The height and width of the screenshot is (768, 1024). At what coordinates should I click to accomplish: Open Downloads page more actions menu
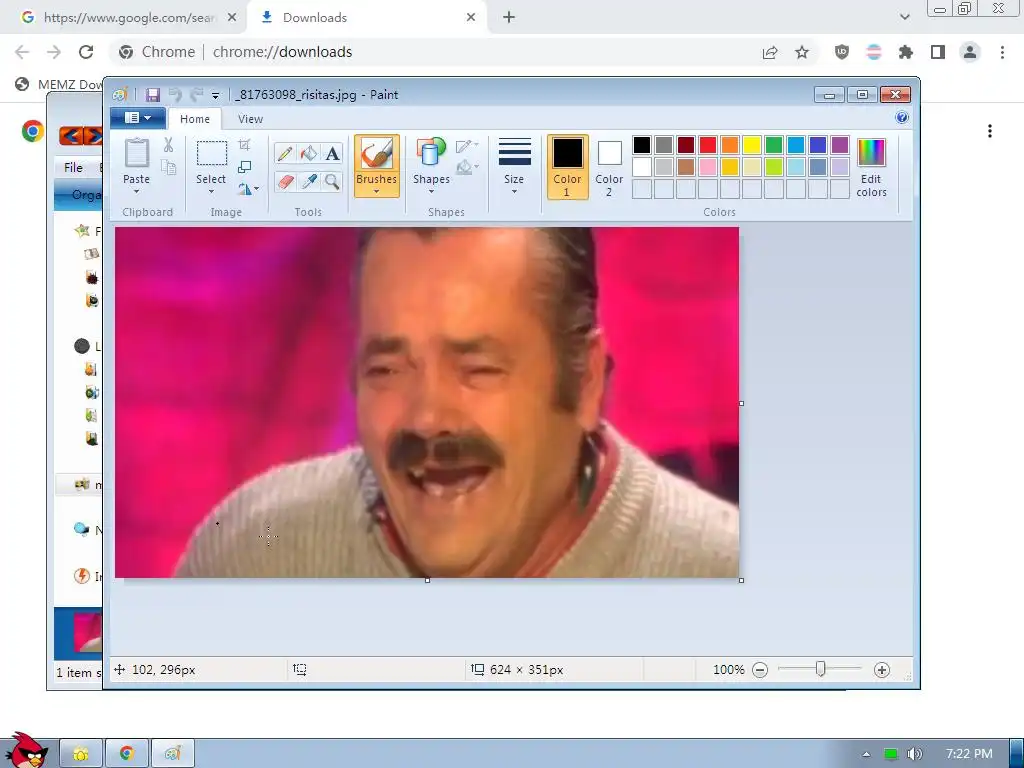tap(990, 131)
